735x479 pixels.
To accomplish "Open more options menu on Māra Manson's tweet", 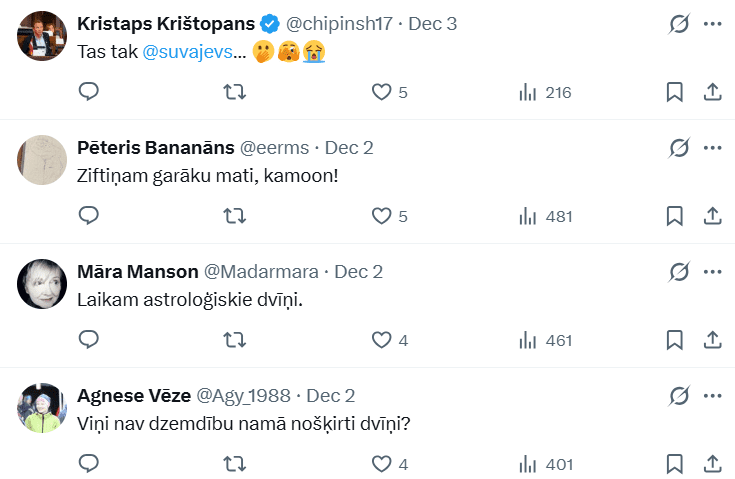I will tap(713, 272).
